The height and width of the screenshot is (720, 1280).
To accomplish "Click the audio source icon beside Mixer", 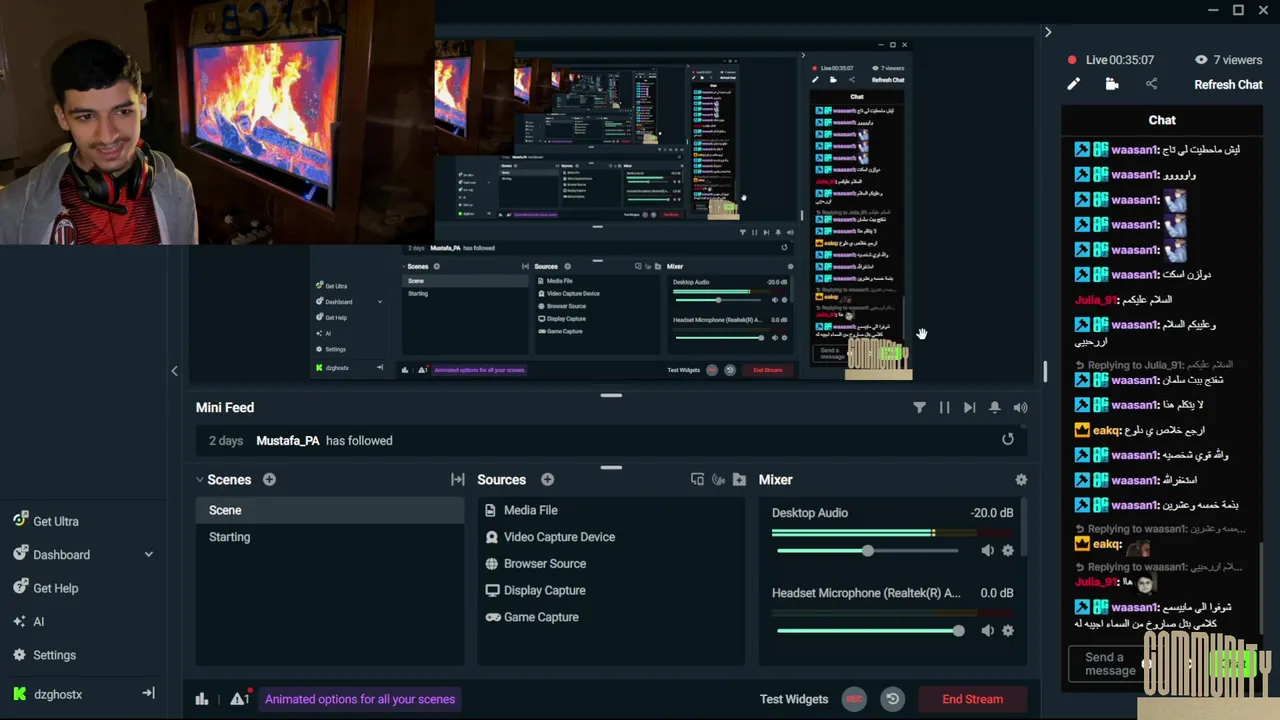I will [x=718, y=480].
